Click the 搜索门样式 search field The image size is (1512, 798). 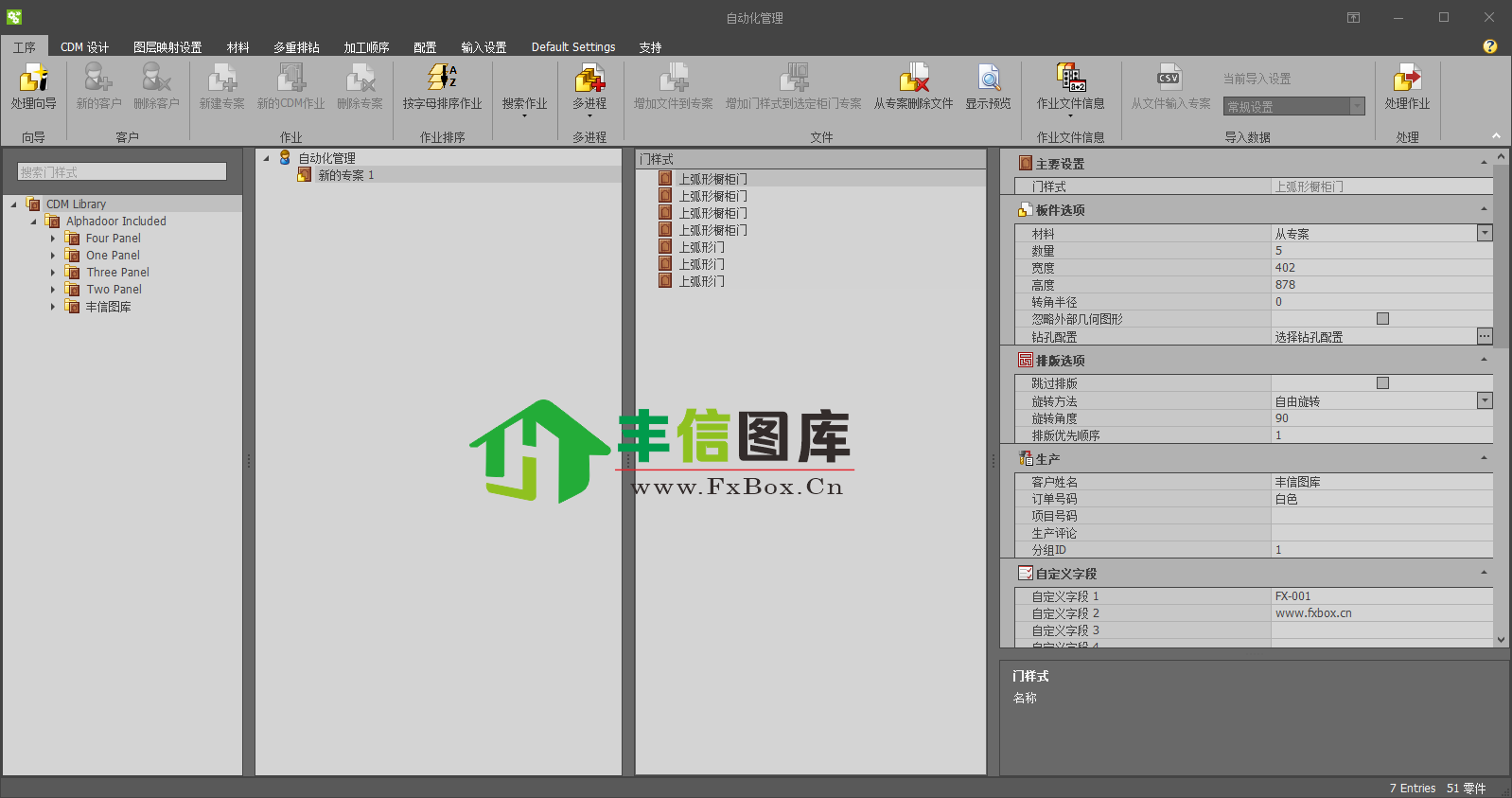122,172
